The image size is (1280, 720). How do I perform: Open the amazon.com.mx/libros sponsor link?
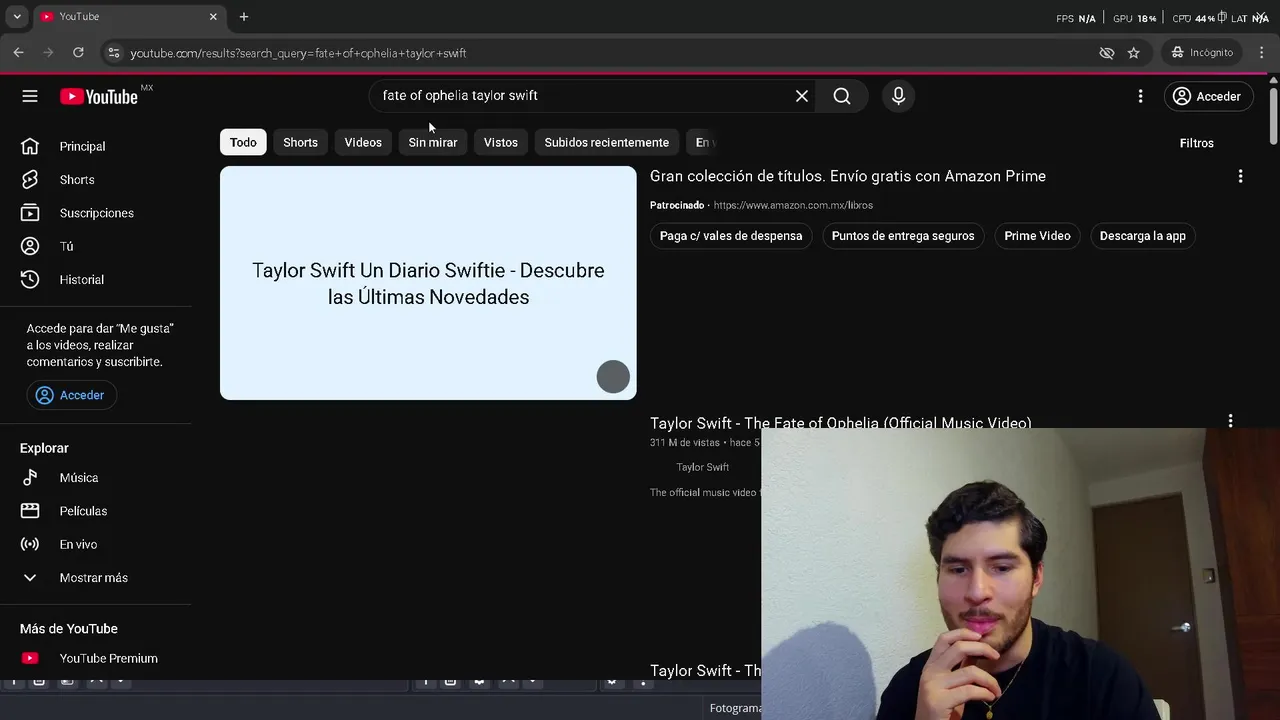pyautogui.click(x=793, y=205)
